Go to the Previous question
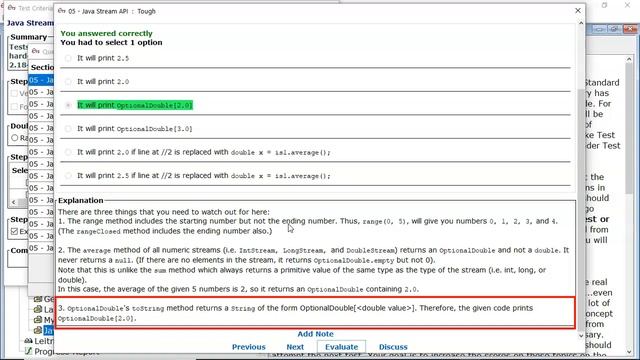This screenshot has width=640, height=360. [249, 347]
